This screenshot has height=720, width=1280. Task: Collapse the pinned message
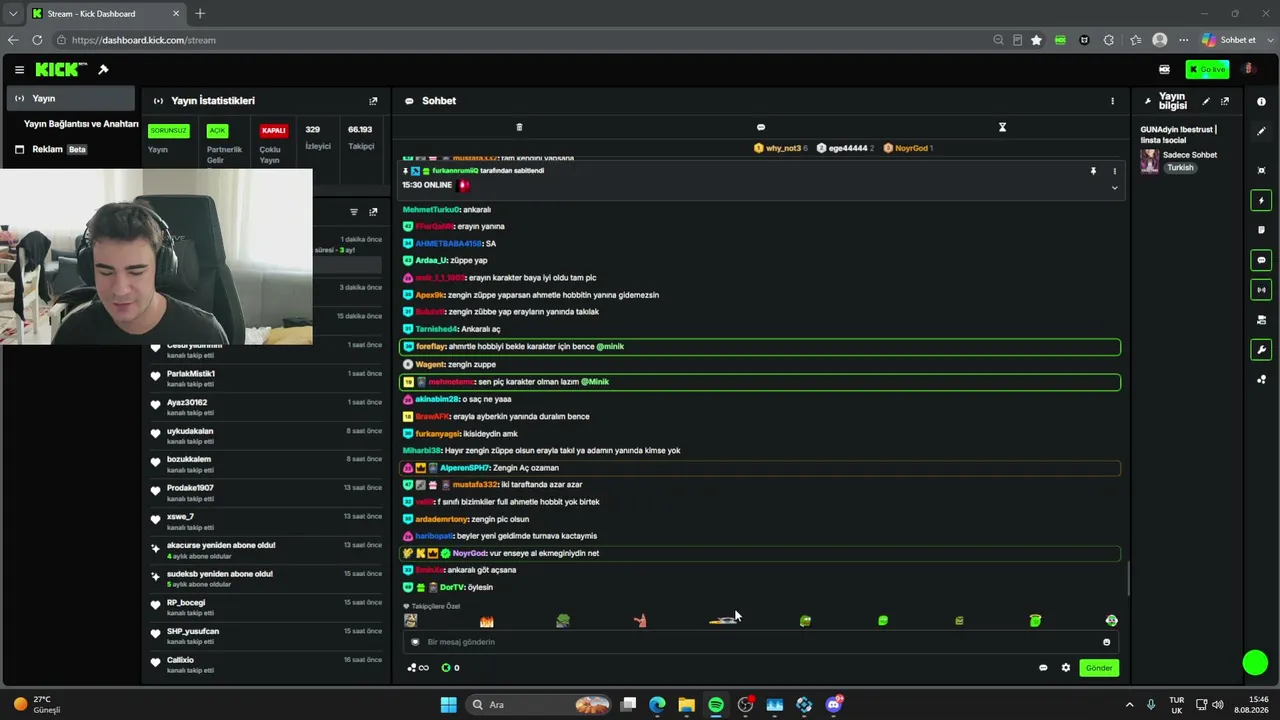pos(1114,188)
